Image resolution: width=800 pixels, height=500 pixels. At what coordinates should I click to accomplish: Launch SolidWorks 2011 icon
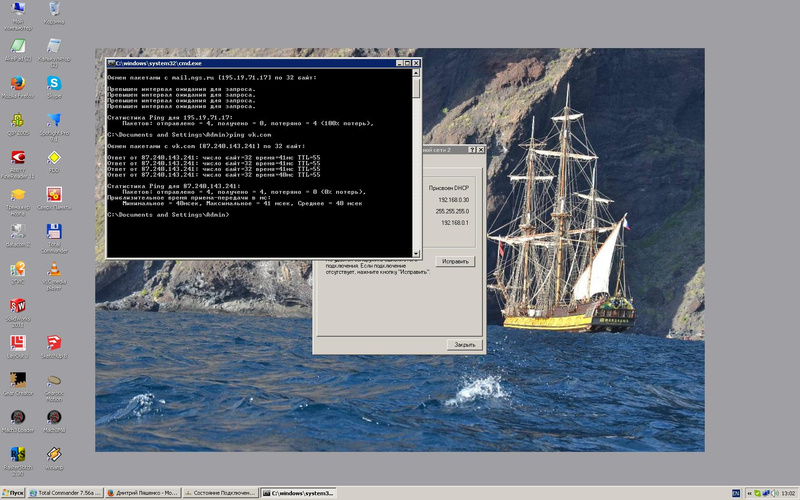(x=17, y=307)
